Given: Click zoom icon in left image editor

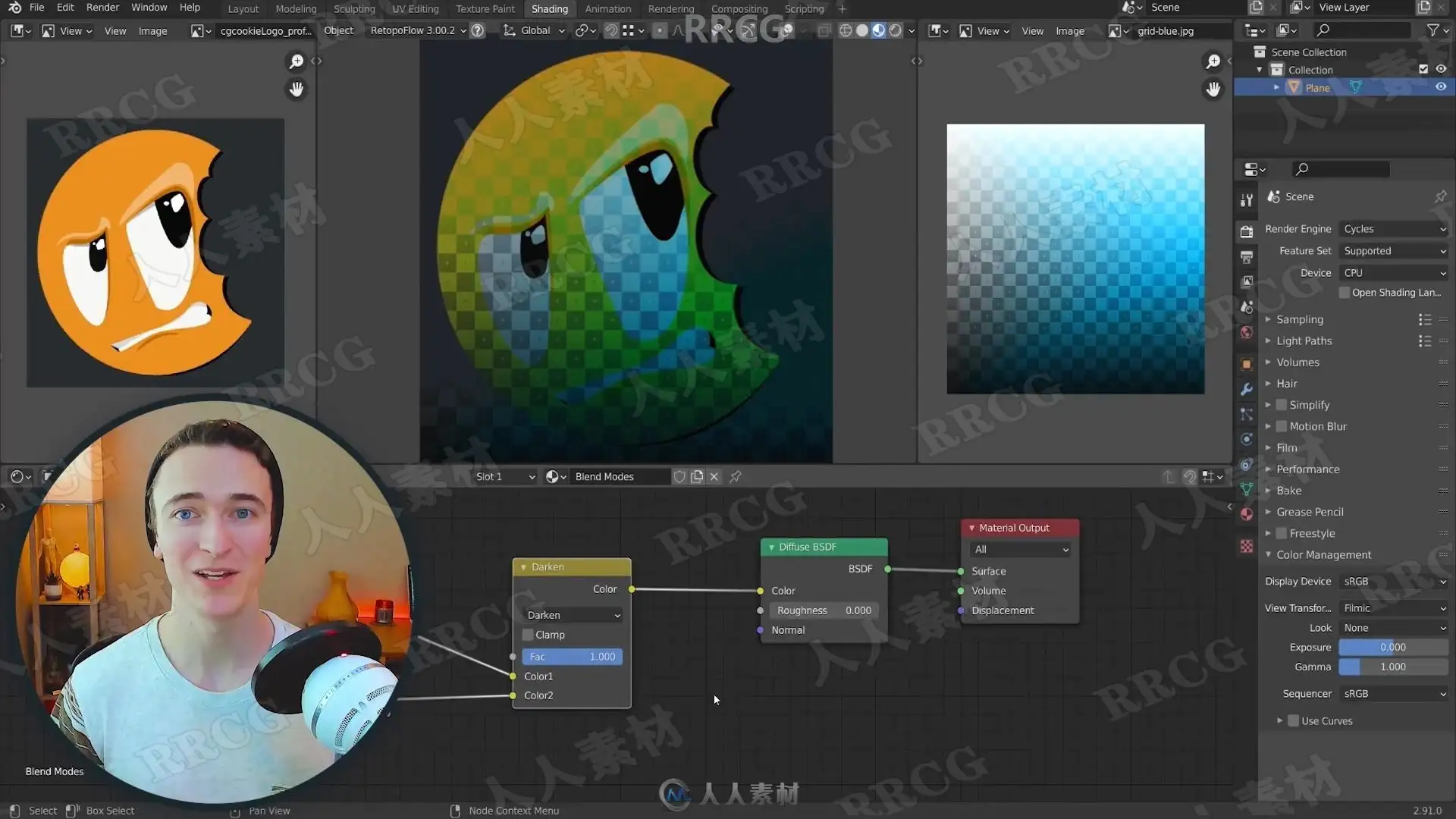Looking at the screenshot, I should click(x=297, y=61).
